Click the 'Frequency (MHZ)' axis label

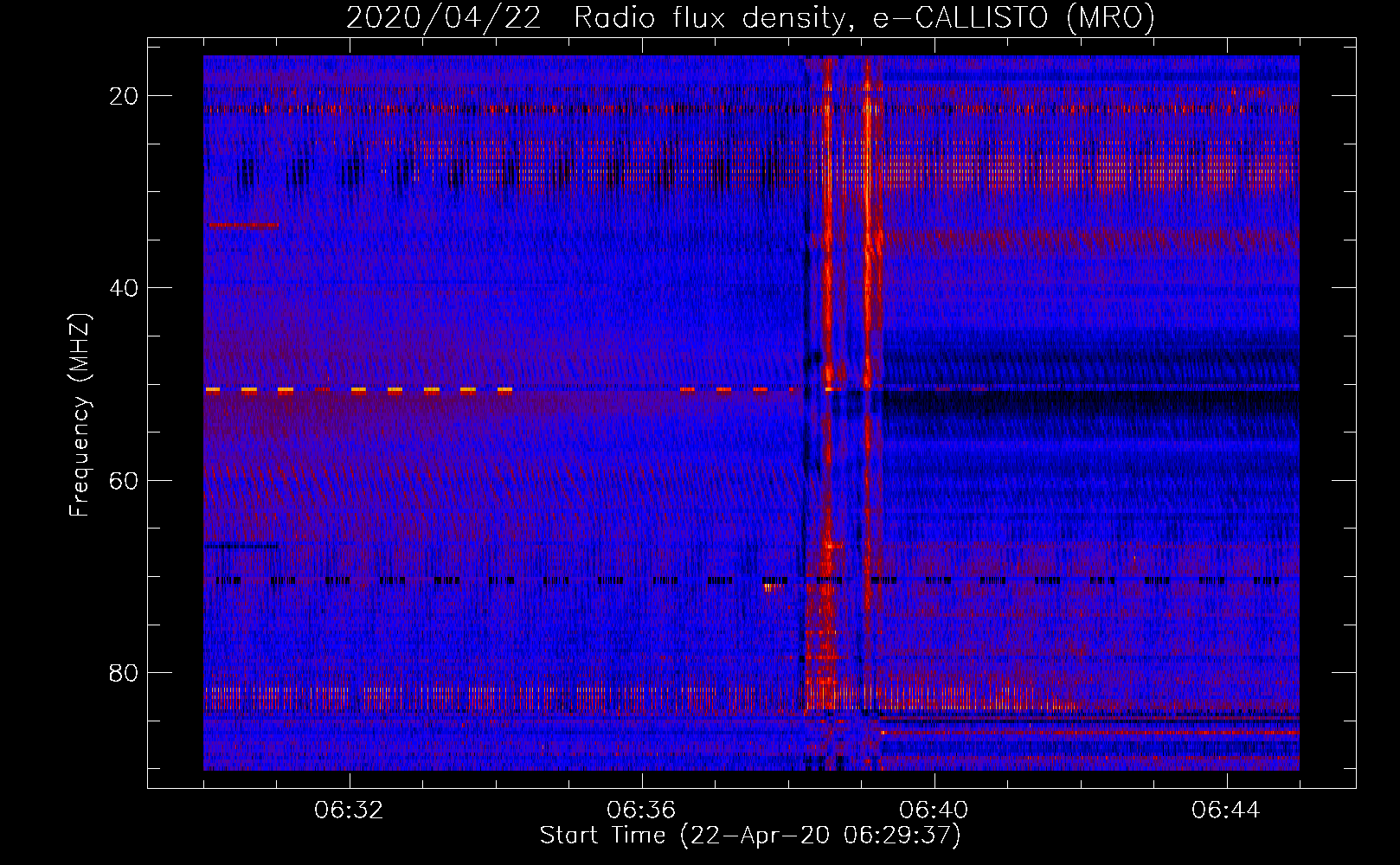click(x=79, y=415)
